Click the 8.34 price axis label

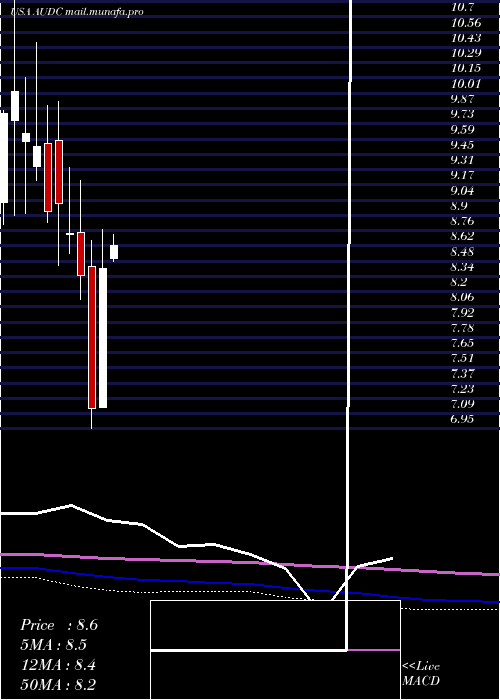[x=463, y=267]
